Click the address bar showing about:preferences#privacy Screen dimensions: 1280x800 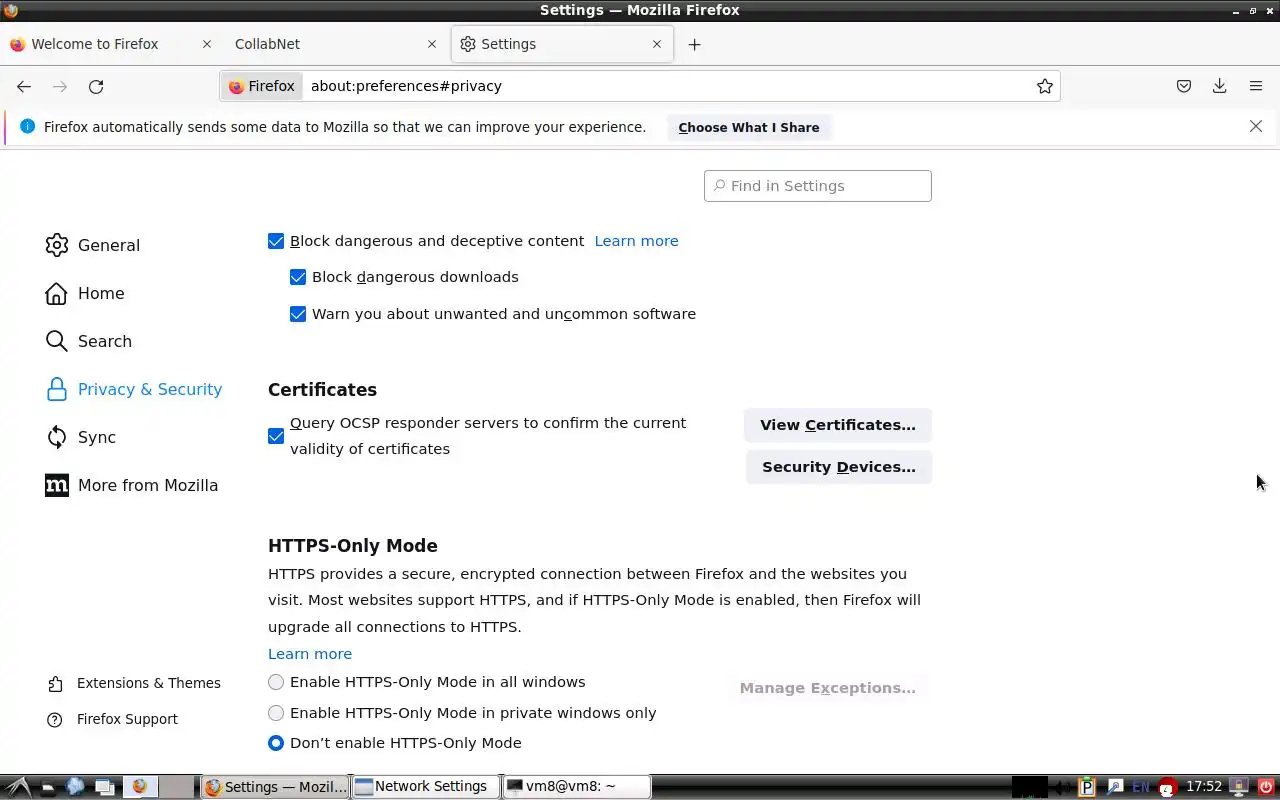tap(640, 86)
